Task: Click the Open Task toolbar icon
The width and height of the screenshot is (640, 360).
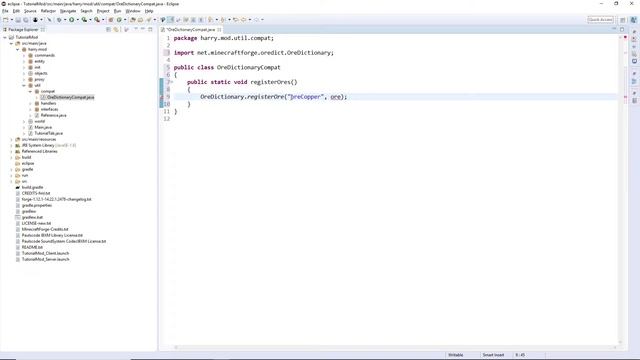Action: click(140, 20)
